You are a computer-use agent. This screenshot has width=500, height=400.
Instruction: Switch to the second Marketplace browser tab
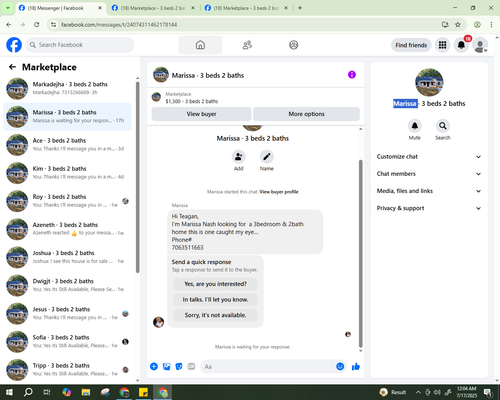[153, 8]
